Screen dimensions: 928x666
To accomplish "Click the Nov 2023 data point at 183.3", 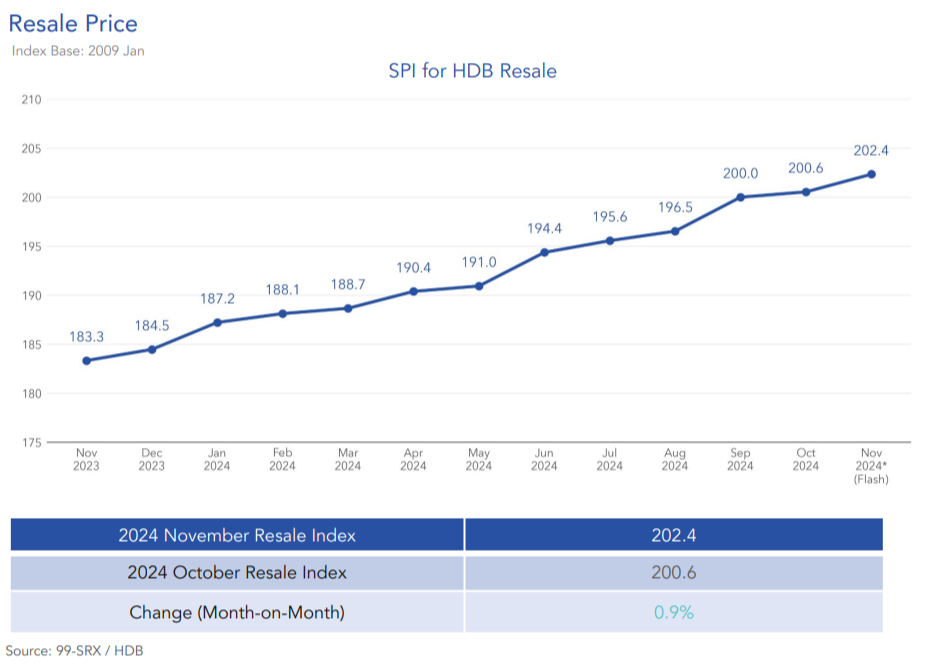I will pos(86,360).
